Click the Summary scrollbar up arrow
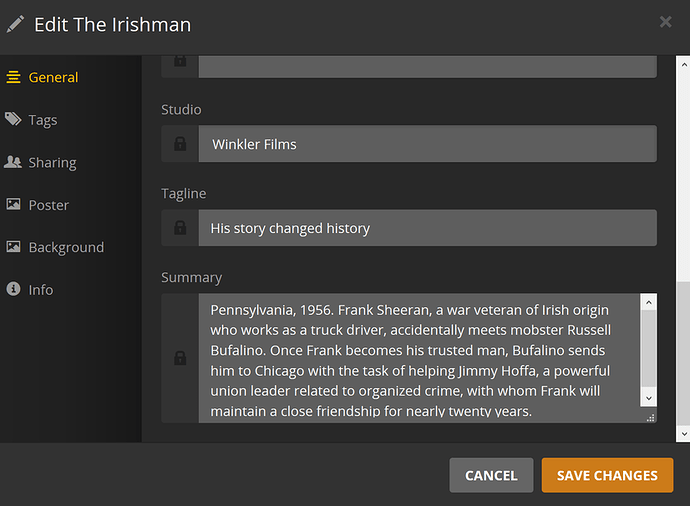The width and height of the screenshot is (690, 506). [649, 301]
